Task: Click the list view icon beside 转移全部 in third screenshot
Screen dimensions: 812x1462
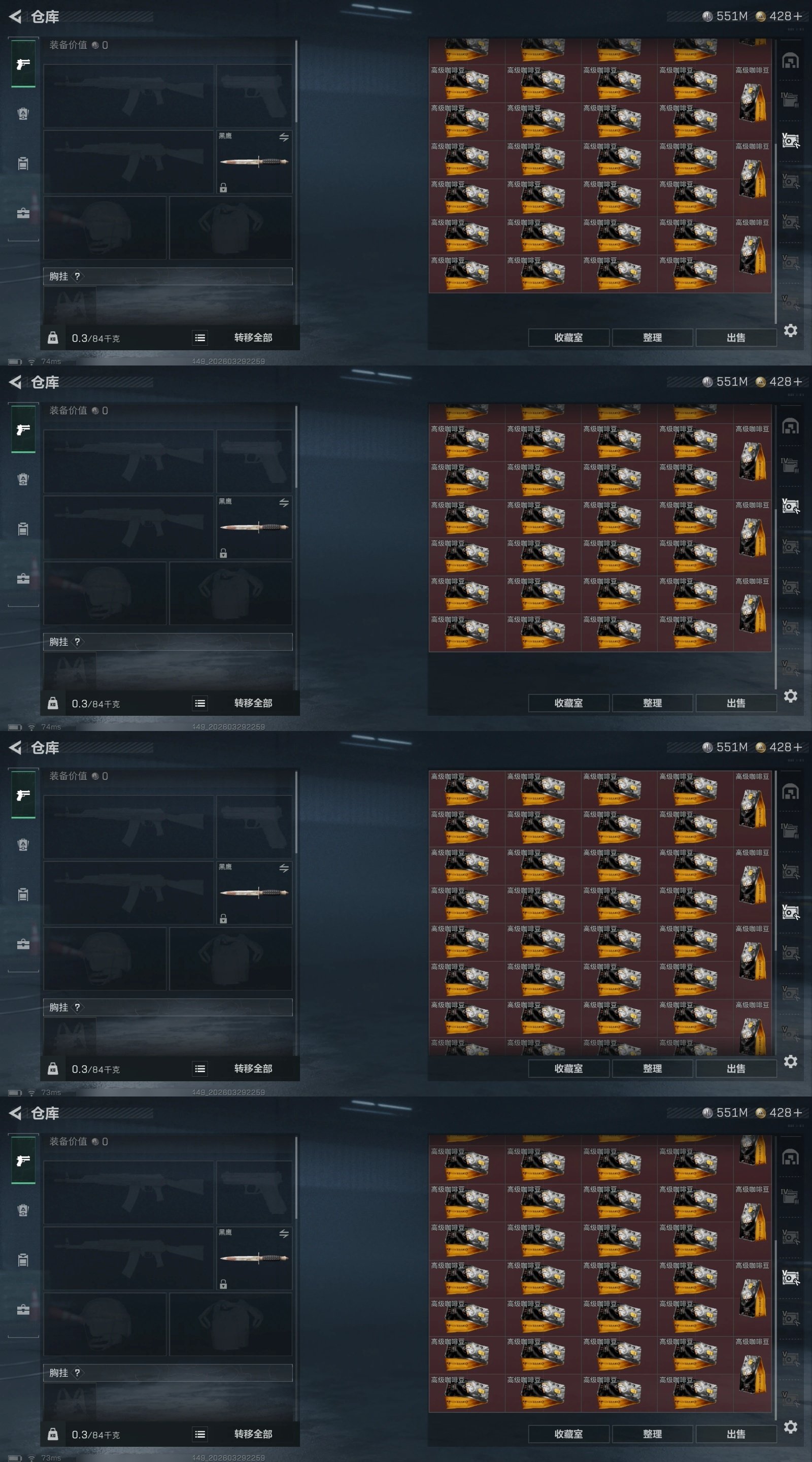Action: [200, 1069]
